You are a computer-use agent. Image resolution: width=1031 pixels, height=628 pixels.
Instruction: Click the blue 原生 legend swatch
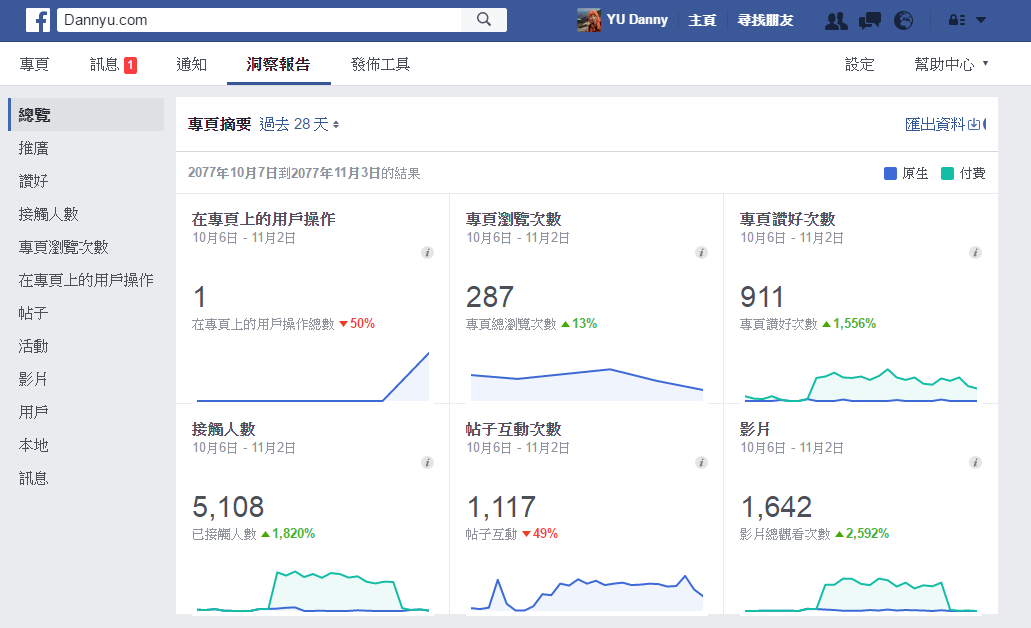(x=890, y=174)
